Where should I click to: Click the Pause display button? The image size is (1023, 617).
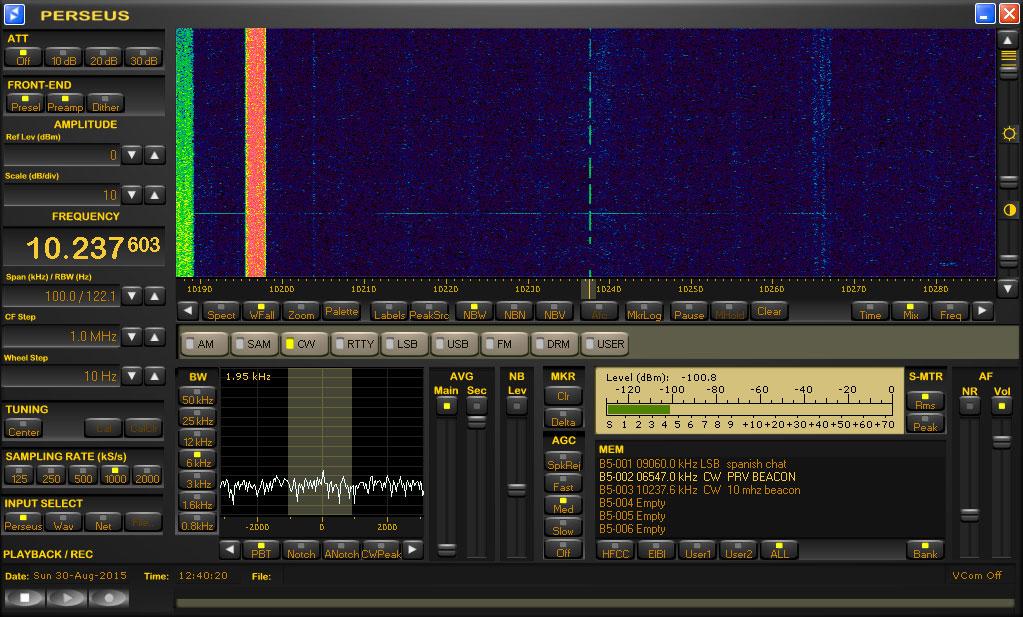[689, 312]
